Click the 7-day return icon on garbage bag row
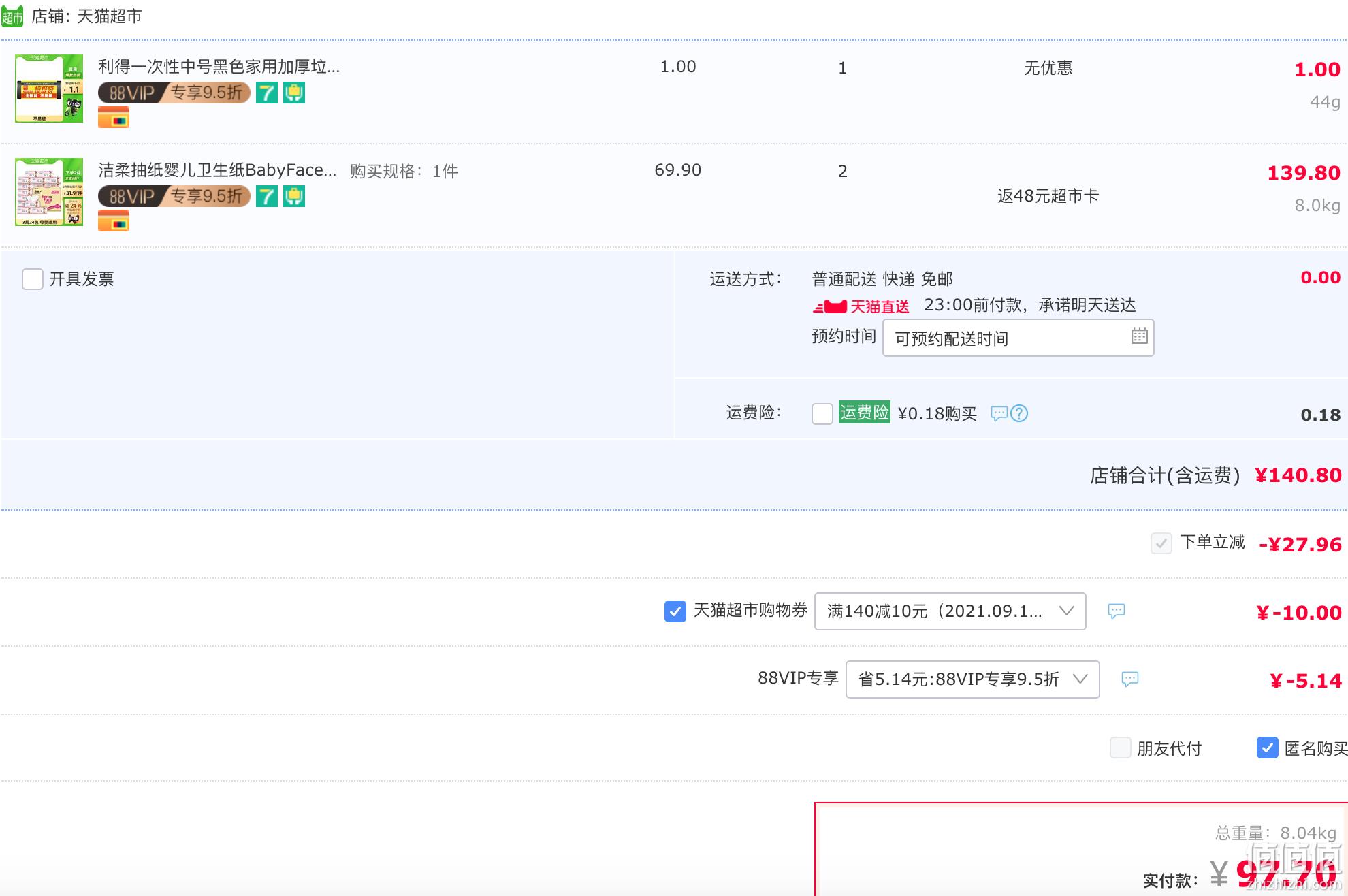The width and height of the screenshot is (1348, 896). 267,93
